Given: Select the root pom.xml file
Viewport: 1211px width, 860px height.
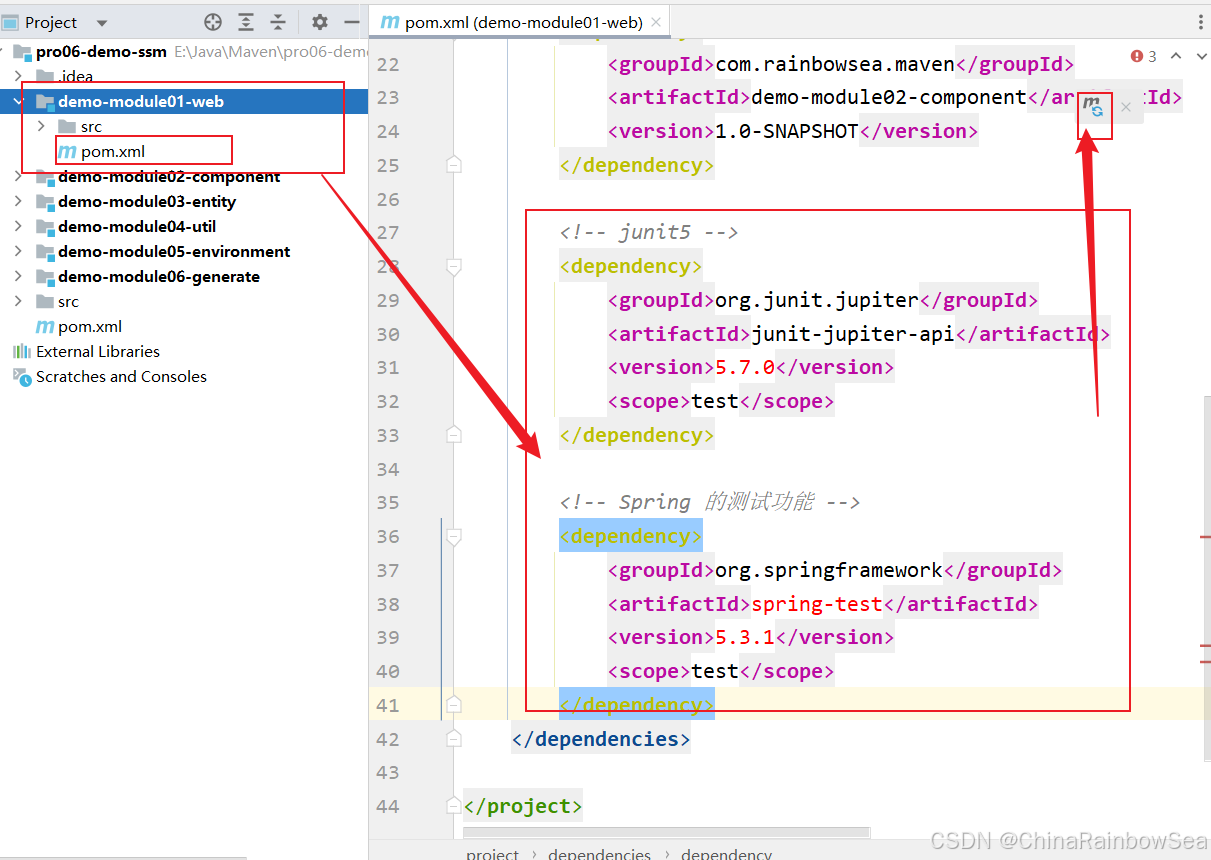Looking at the screenshot, I should click(x=90, y=326).
